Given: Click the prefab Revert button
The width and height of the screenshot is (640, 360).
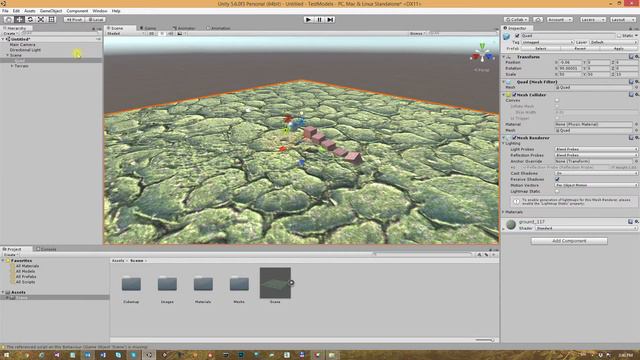Looking at the screenshot, I should (x=580, y=49).
